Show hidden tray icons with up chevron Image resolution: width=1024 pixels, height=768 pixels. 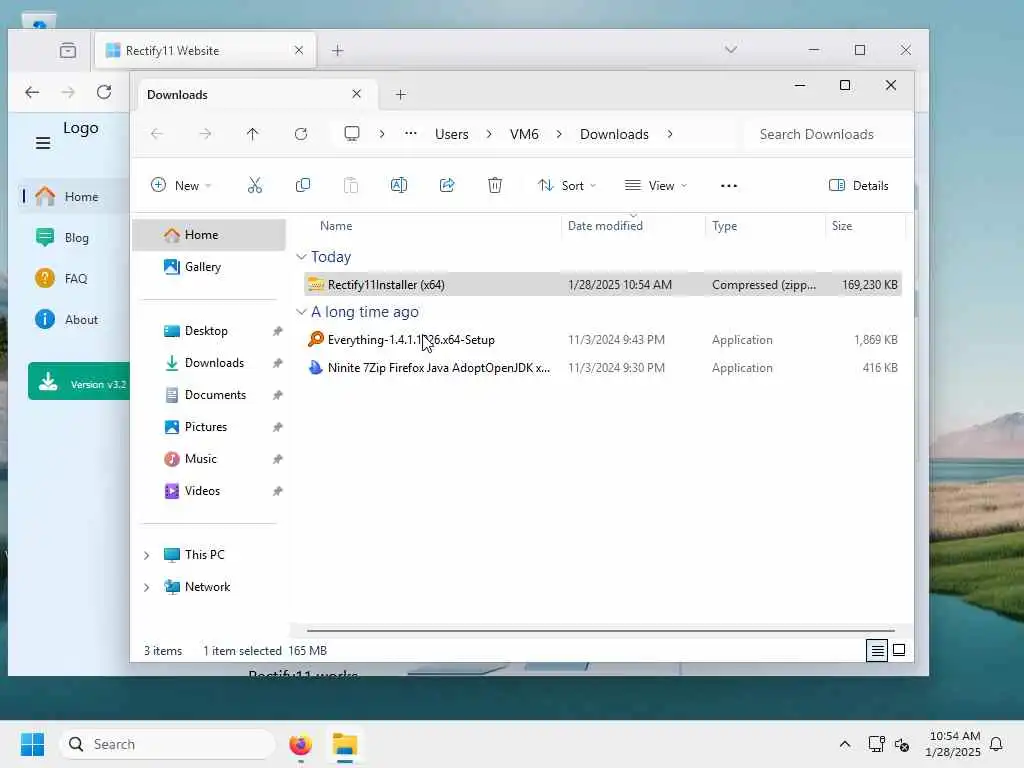pos(844,744)
